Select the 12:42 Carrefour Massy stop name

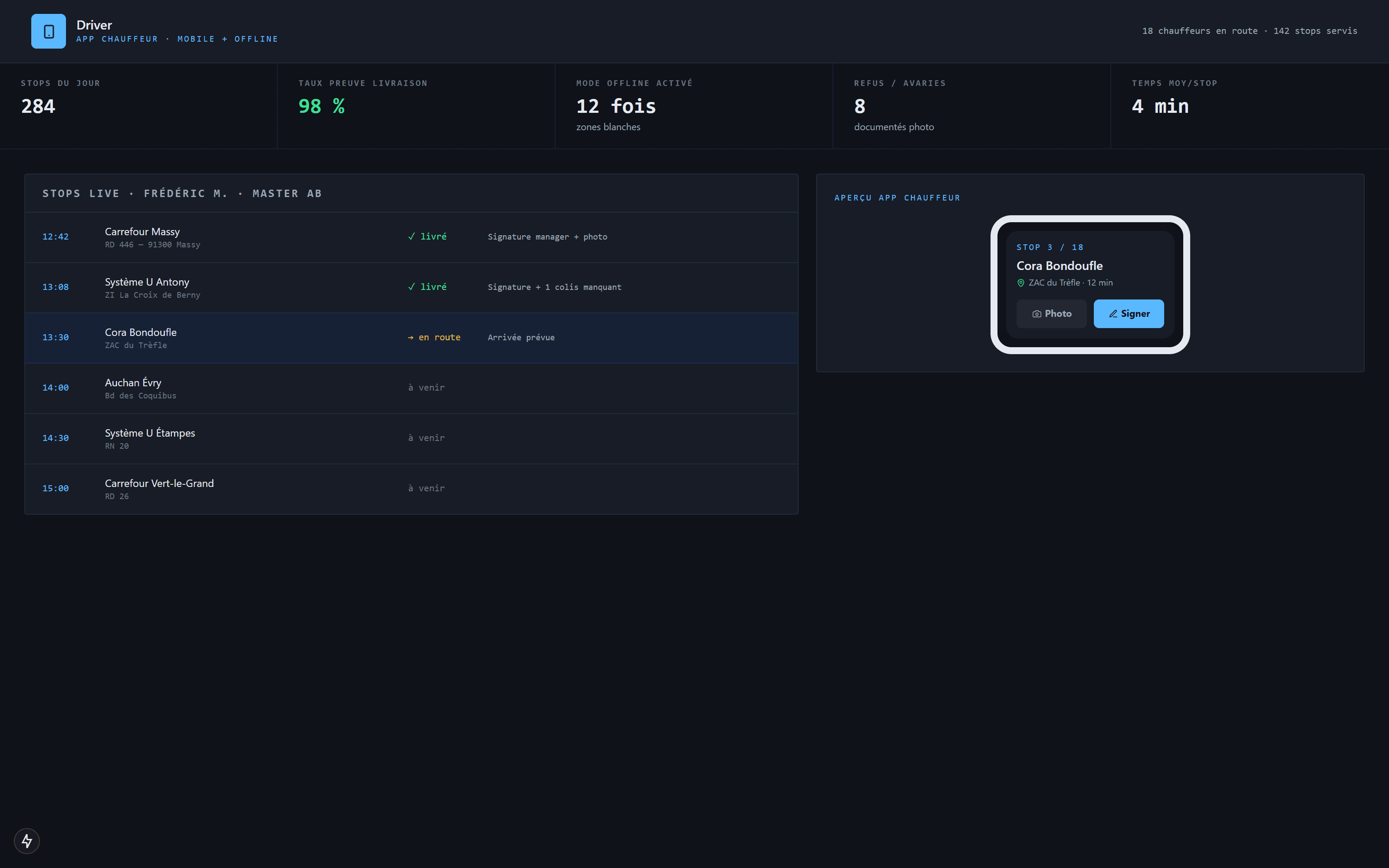[x=142, y=231]
